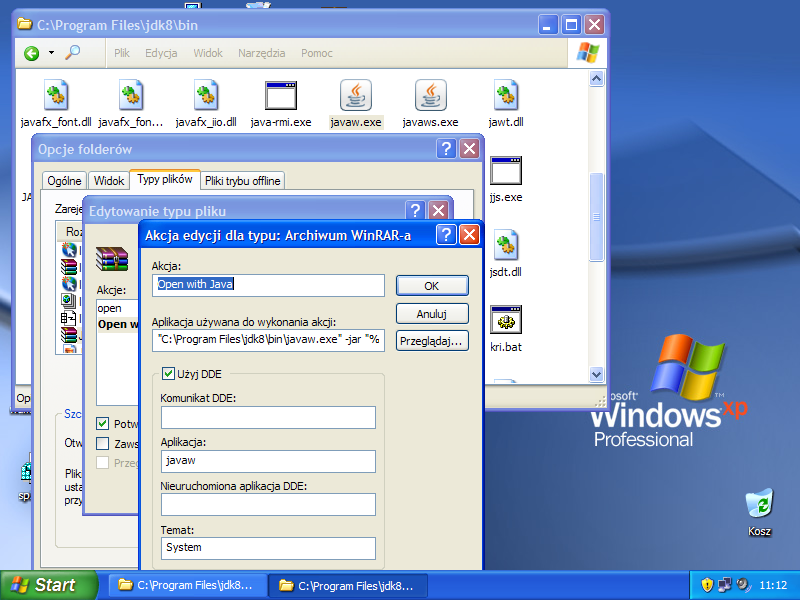Select the java-rmi.exe file icon
Viewport: 800px width, 600px height.
(x=281, y=95)
